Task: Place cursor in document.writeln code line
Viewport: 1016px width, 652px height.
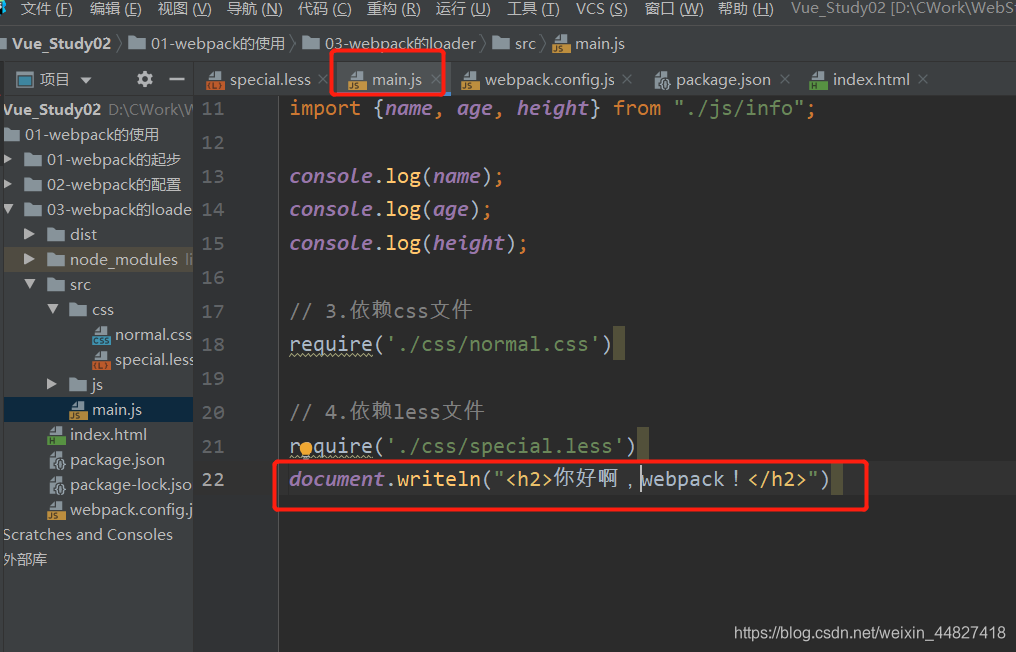Action: [x=559, y=480]
